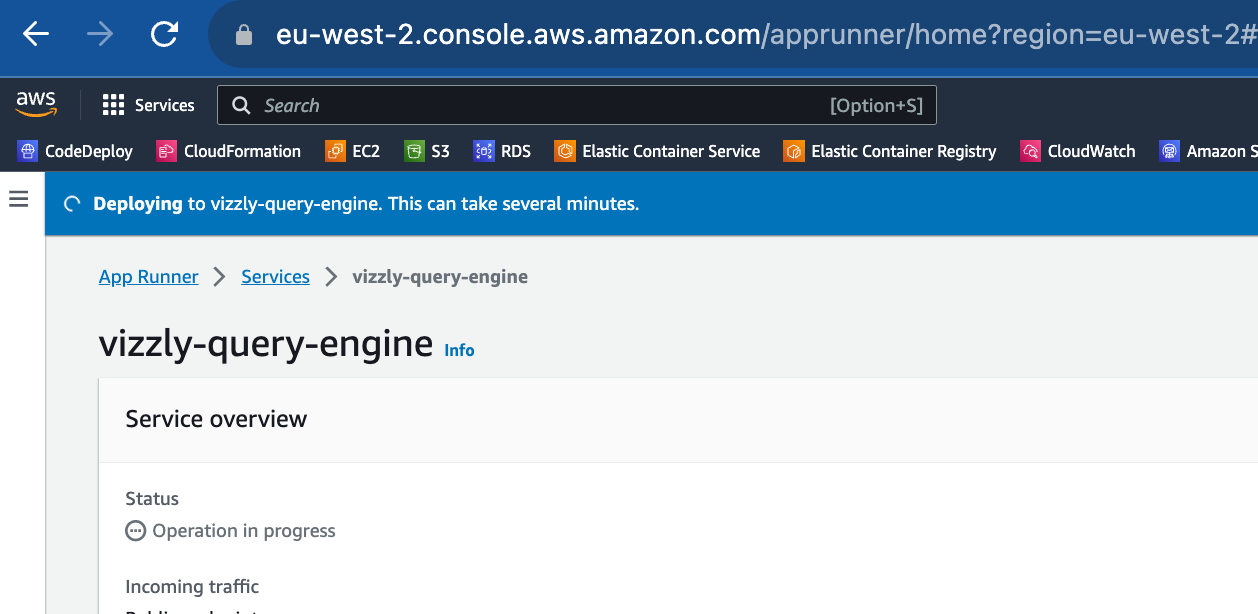Open the CodeDeploy shortcut
The height and width of the screenshot is (614, 1258).
76,151
